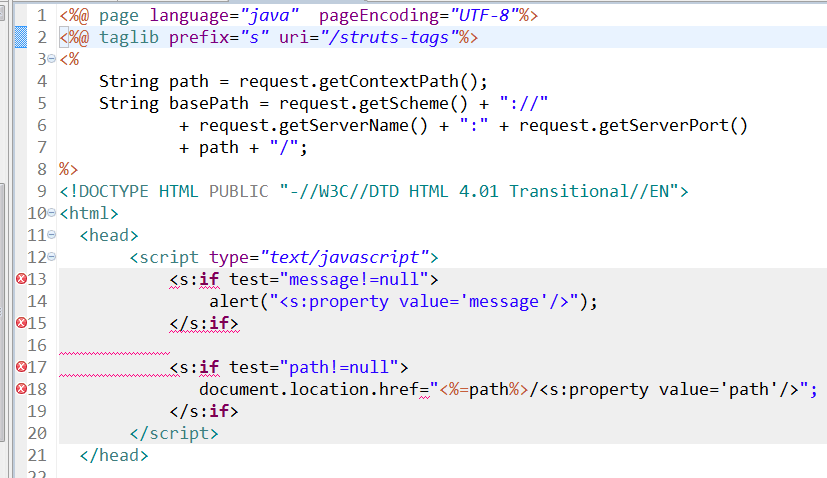Click "getContextPath" on line 4
The image size is (827, 478).
pos(389,81)
